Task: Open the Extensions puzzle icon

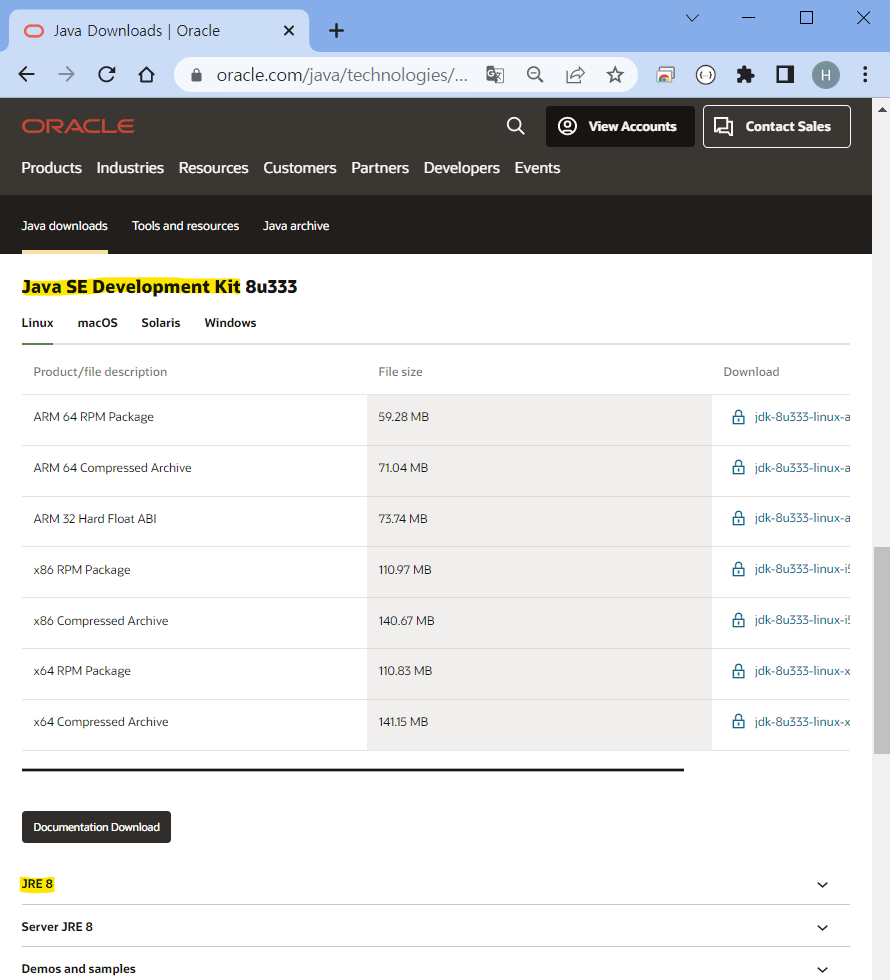Action: [x=746, y=75]
